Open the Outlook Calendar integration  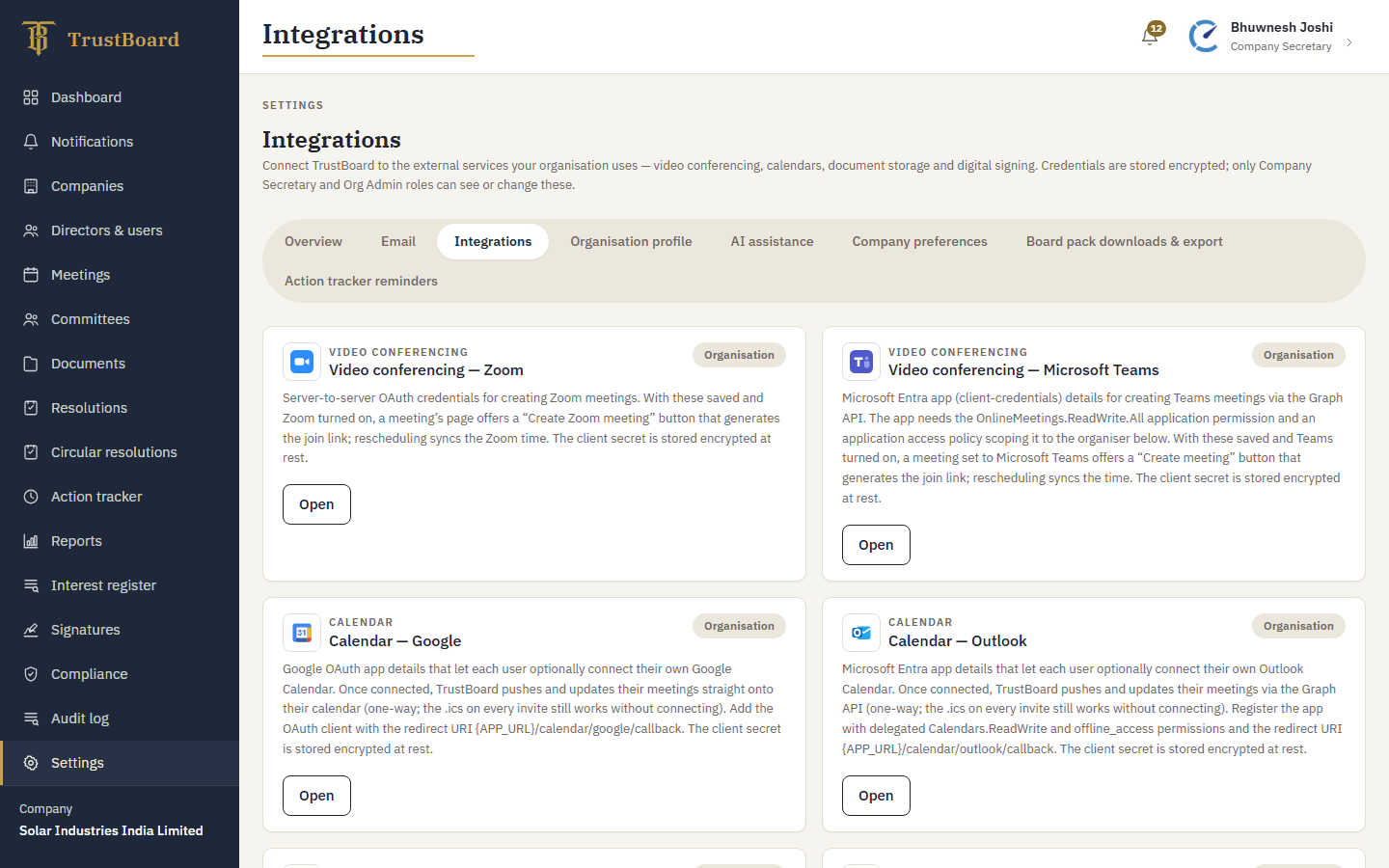point(876,796)
